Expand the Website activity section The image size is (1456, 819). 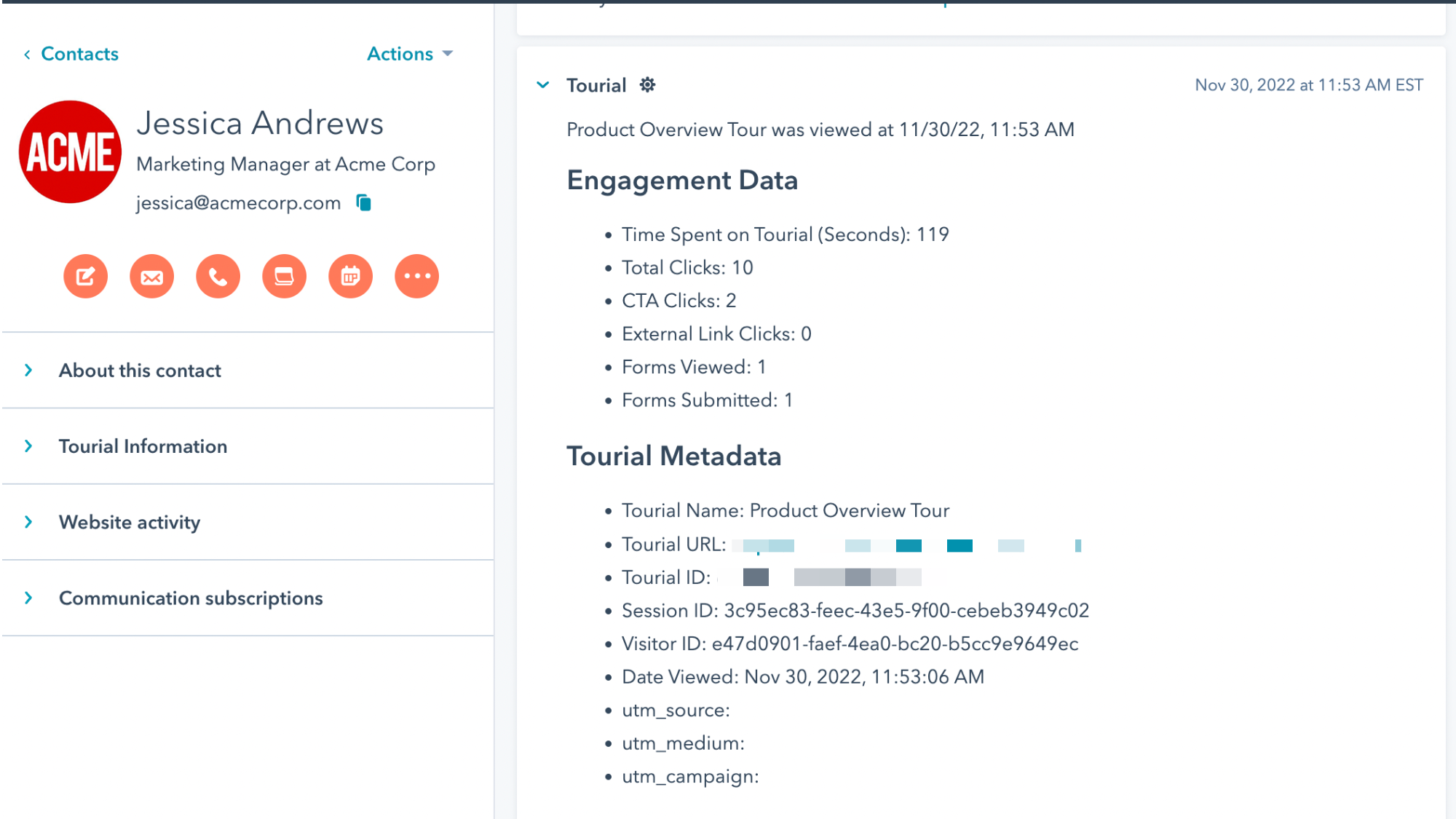tap(129, 522)
